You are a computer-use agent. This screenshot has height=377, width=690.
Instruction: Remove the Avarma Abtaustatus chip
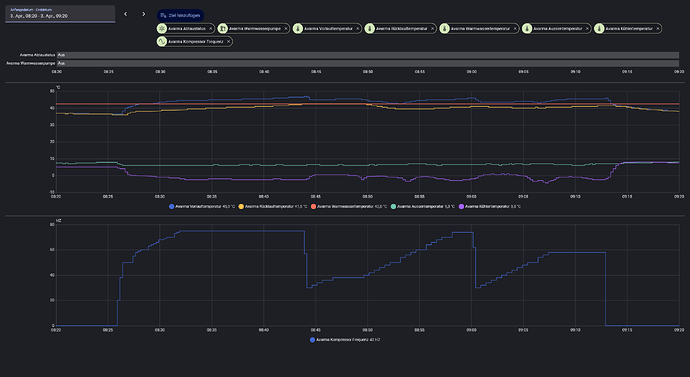click(x=210, y=29)
